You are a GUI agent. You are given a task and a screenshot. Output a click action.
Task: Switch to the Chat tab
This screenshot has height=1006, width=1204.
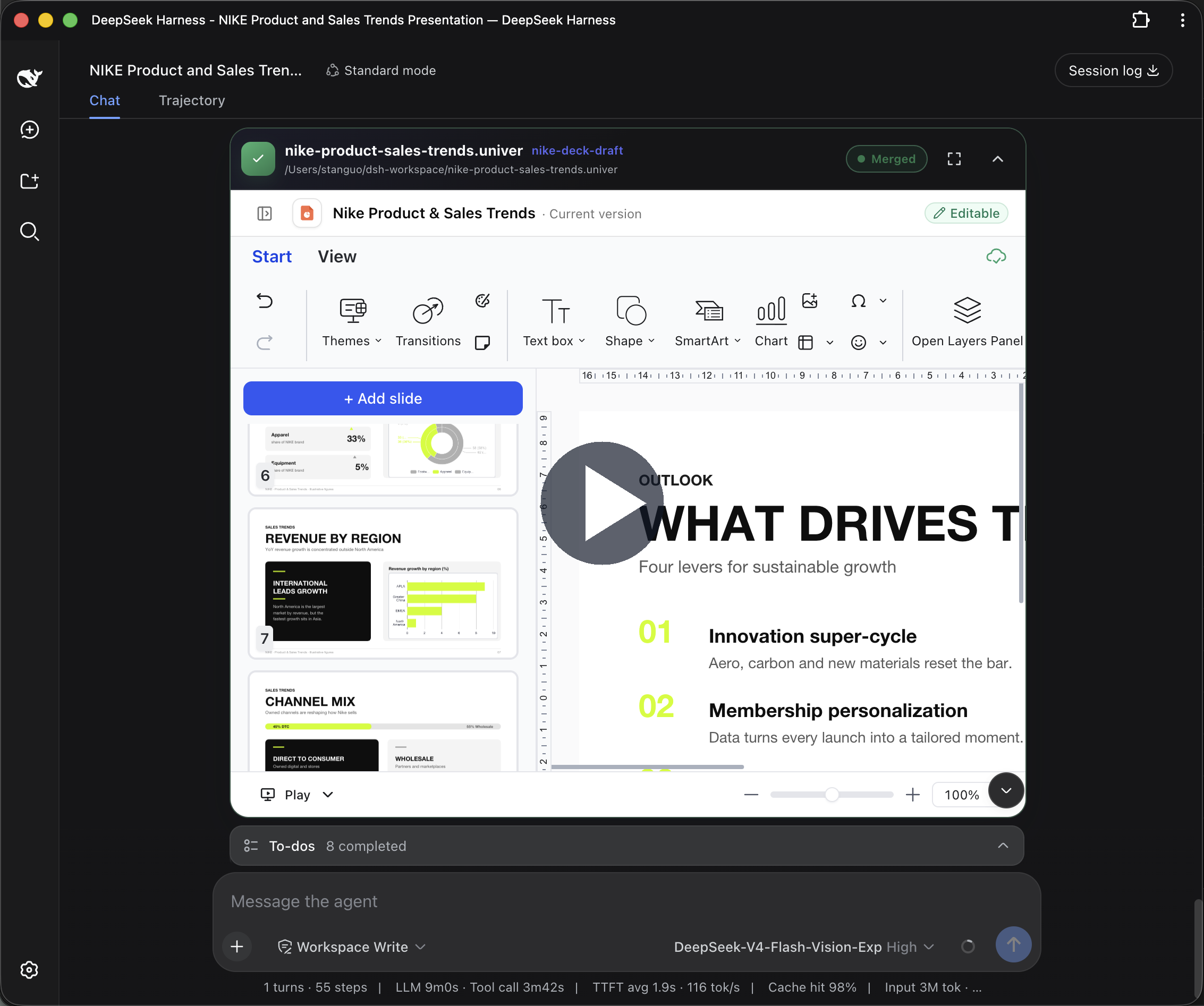pyautogui.click(x=104, y=100)
